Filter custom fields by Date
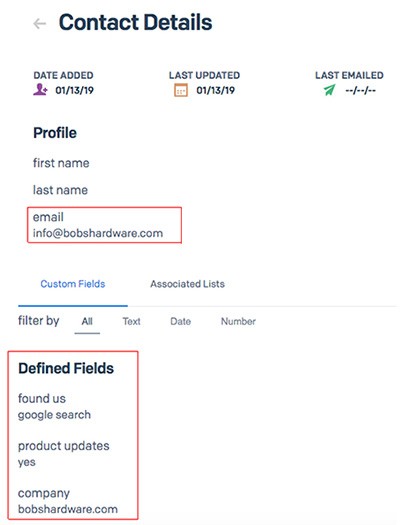Screen dimensions: 400x525 coord(180,321)
